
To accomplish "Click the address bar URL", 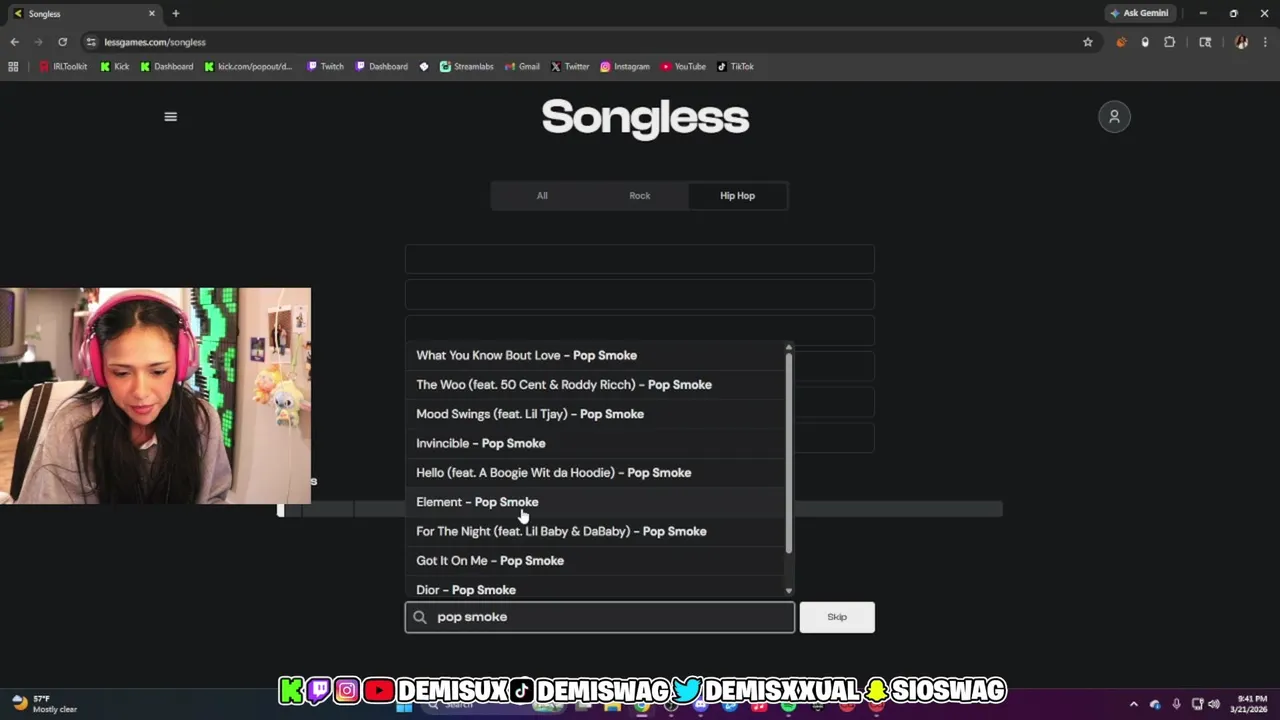I will (155, 42).
